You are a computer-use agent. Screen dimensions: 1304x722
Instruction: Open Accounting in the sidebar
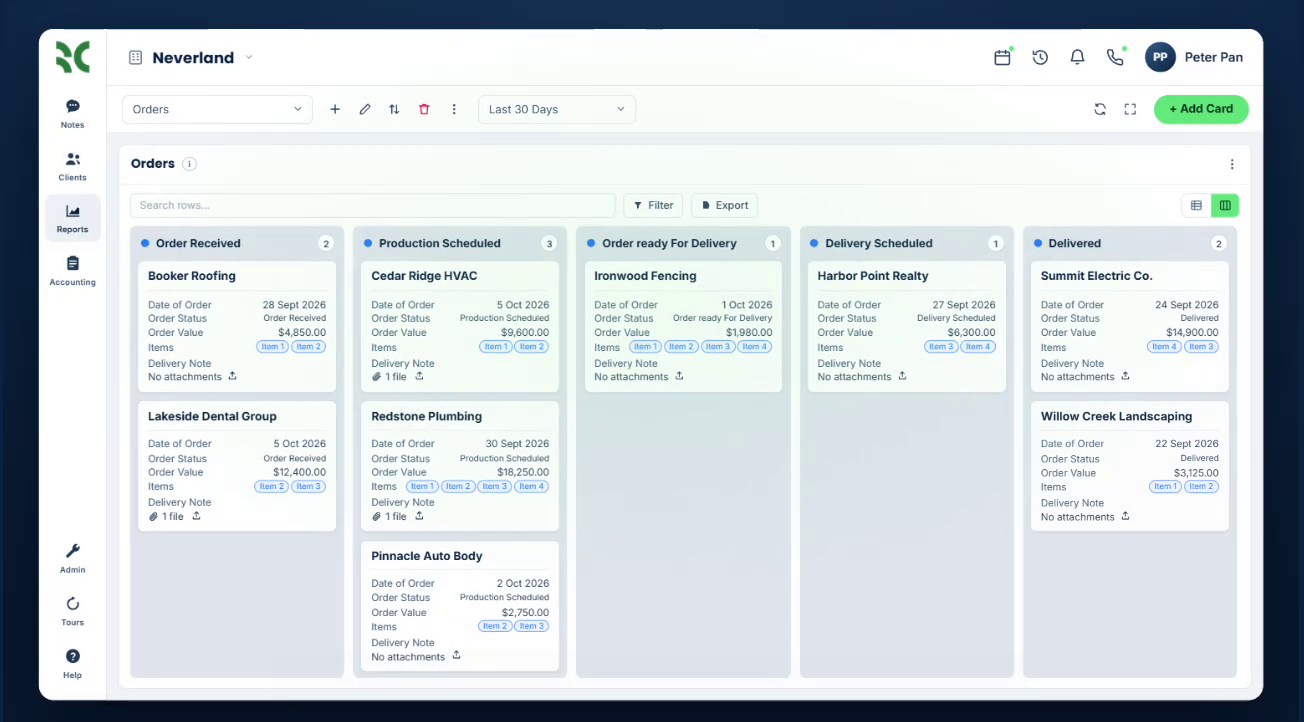pos(72,271)
